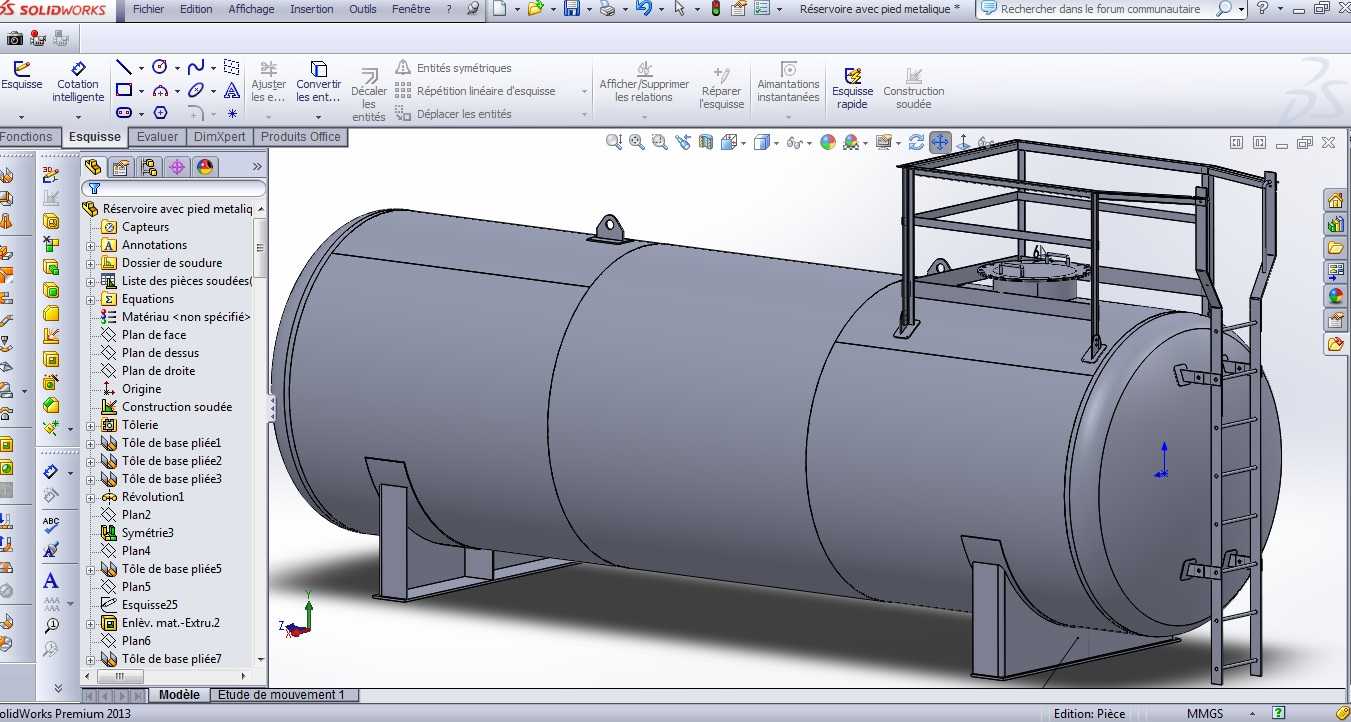This screenshot has width=1351, height=722.
Task: Expand the Equations tree node
Action: pos(90,299)
